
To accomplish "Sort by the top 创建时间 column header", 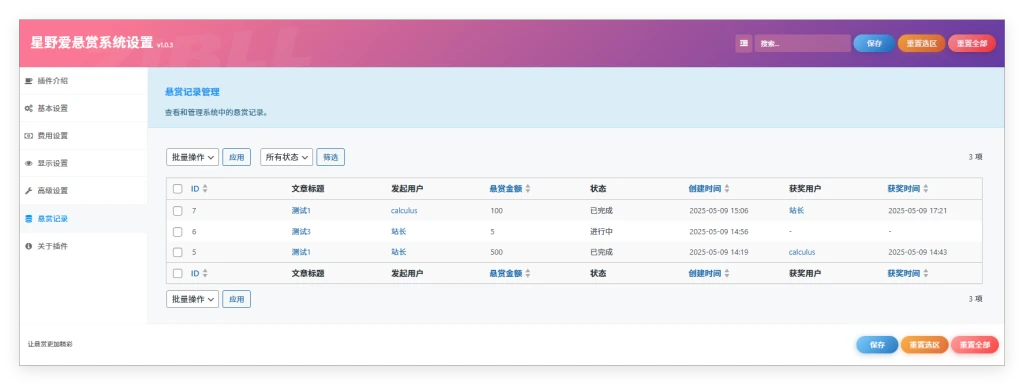I will 705,189.
